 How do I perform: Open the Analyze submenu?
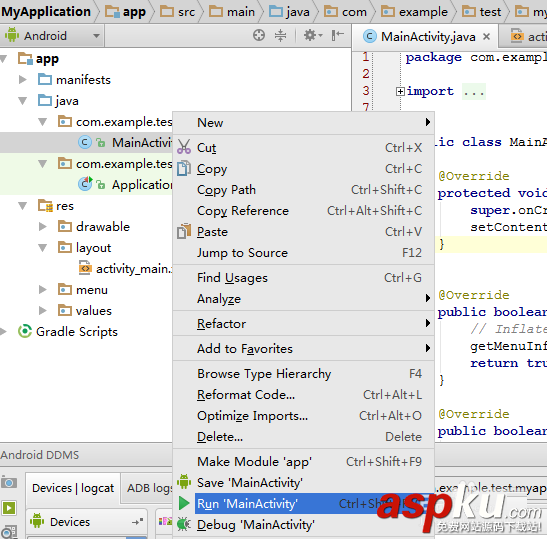pos(304,299)
